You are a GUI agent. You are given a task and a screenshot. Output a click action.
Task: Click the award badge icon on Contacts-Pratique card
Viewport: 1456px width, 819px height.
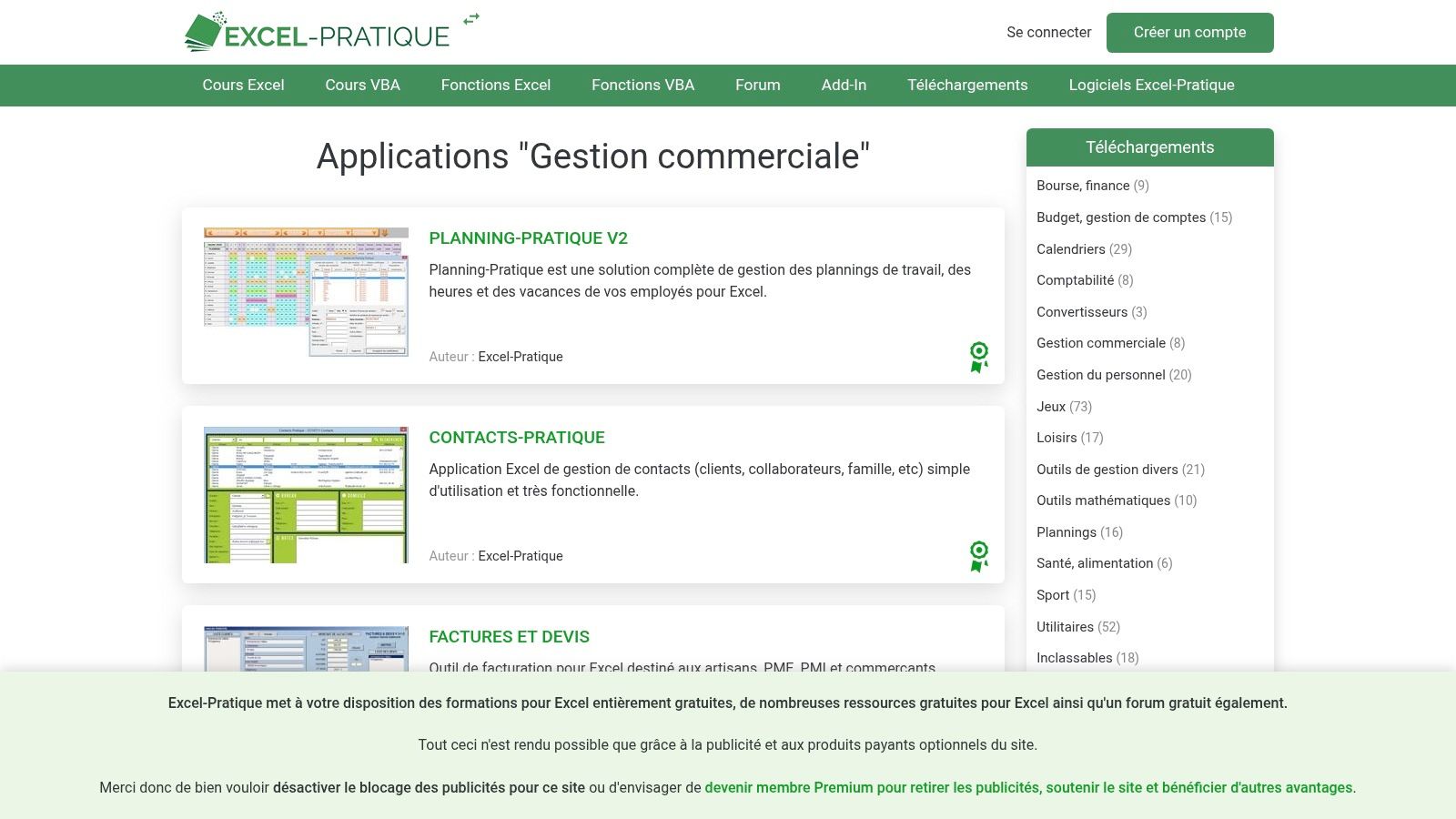(x=978, y=556)
